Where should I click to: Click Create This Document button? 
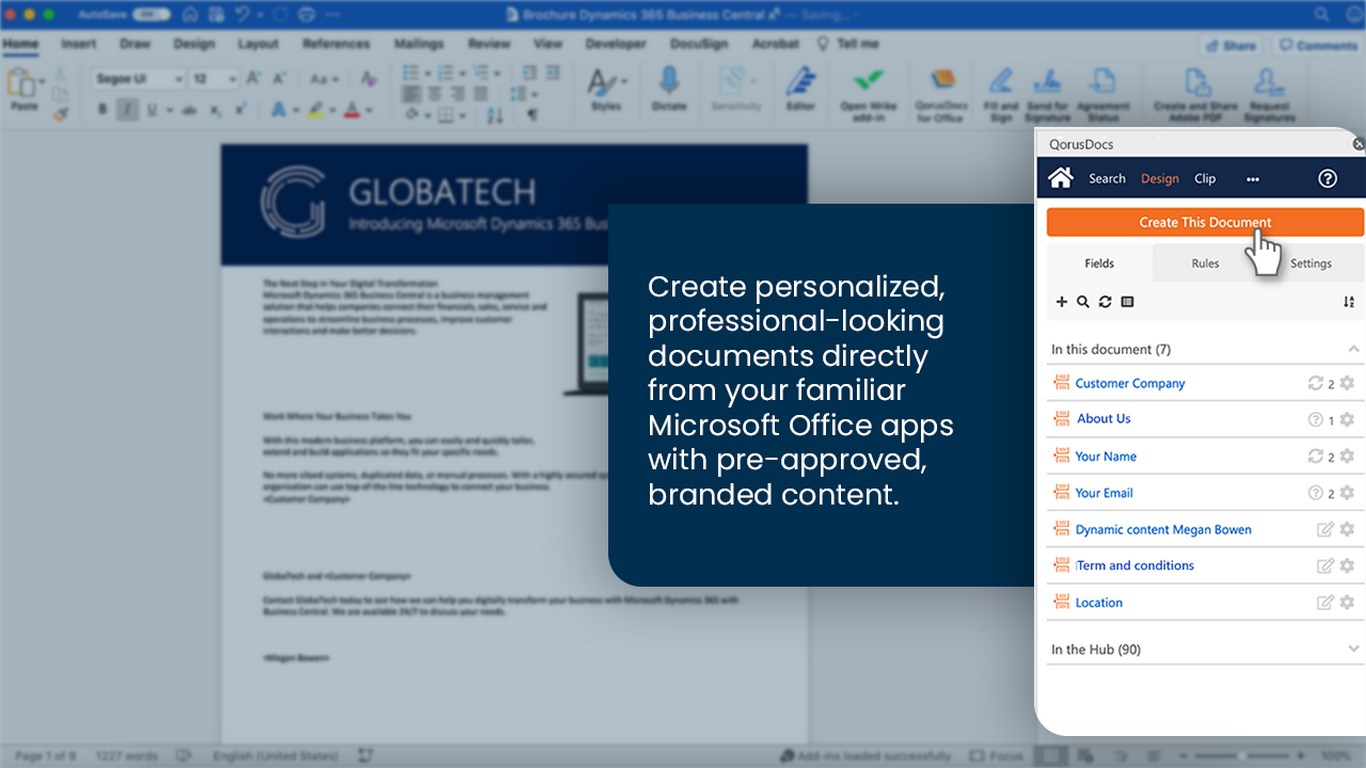click(x=1205, y=222)
